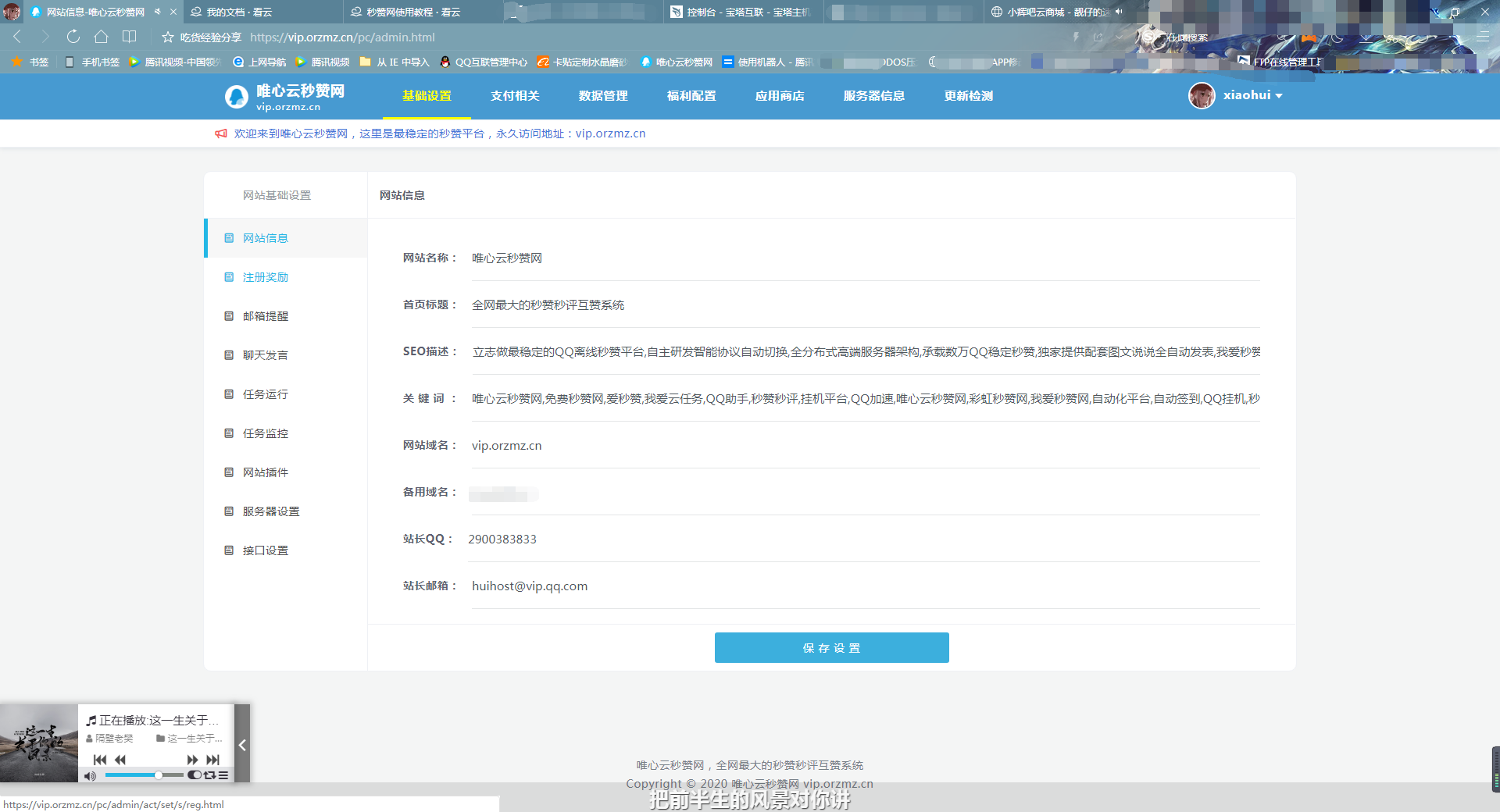Close the 网站信息 browser tab
Viewport: 1500px width, 812px height.
point(173,12)
